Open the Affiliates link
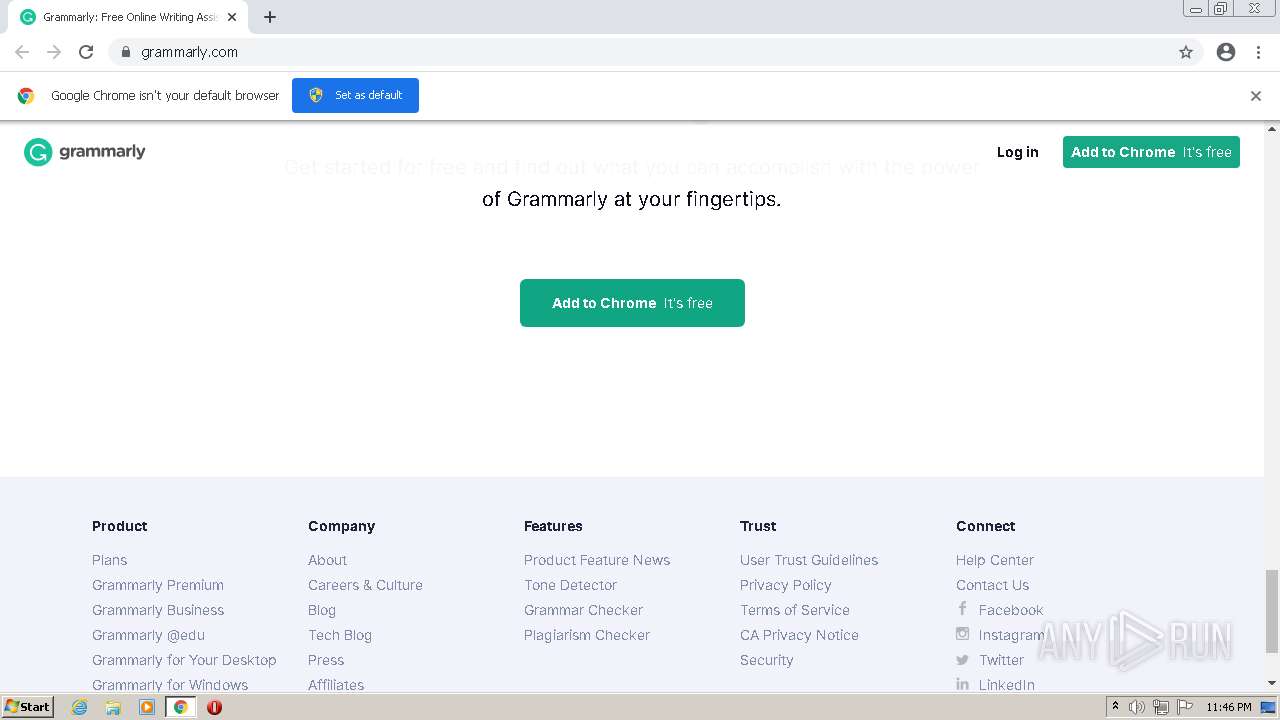 coord(336,685)
